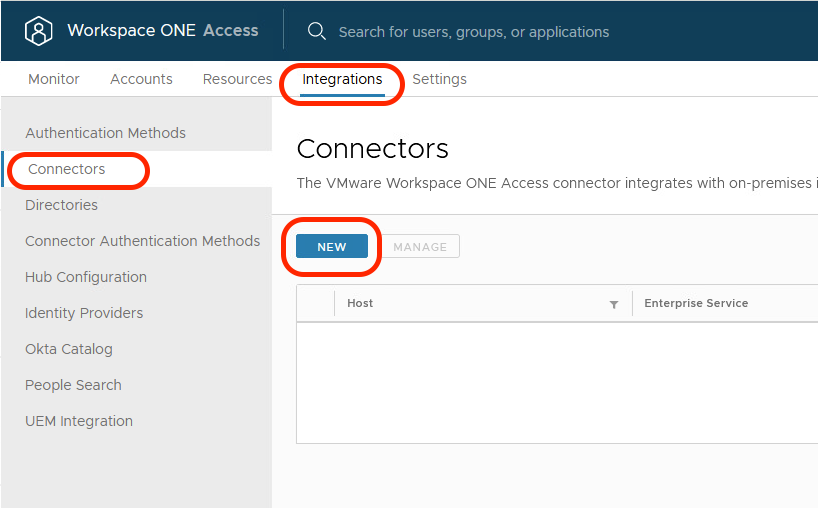The width and height of the screenshot is (818, 508).
Task: Click the Workspace ONE Access logo icon
Action: [x=38, y=31]
